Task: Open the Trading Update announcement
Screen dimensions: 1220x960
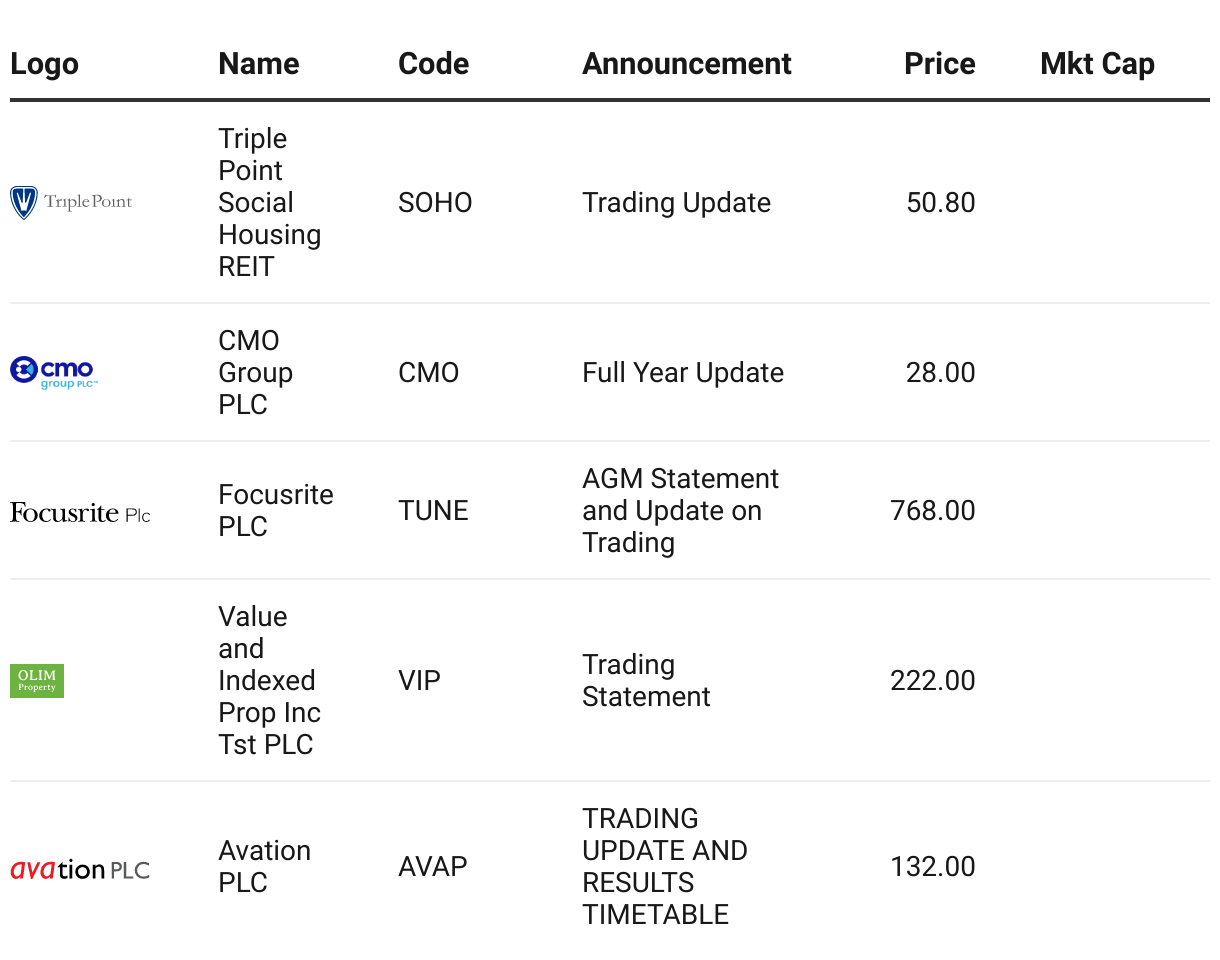Action: click(676, 203)
